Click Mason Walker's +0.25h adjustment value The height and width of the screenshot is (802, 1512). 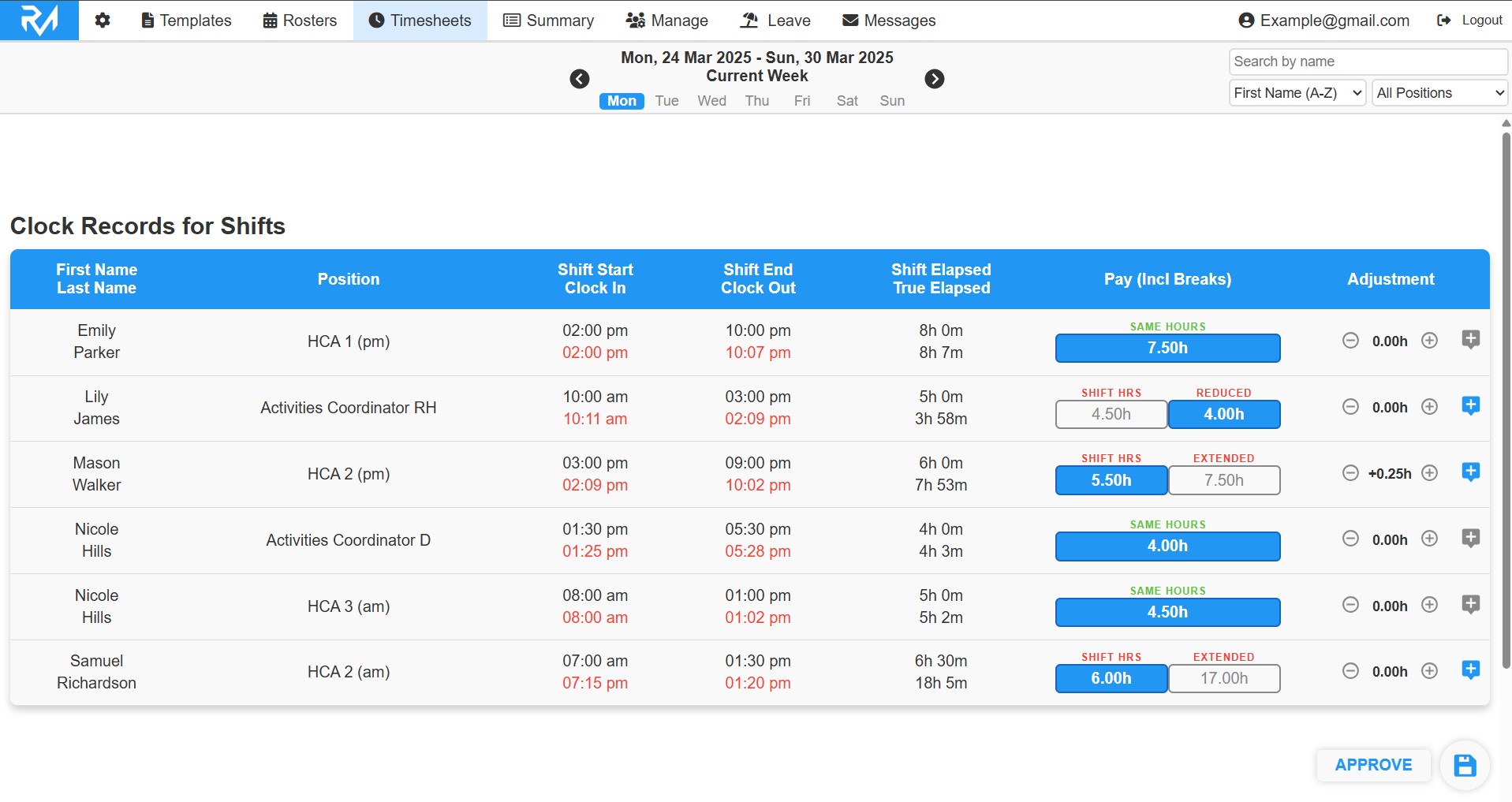tap(1390, 474)
